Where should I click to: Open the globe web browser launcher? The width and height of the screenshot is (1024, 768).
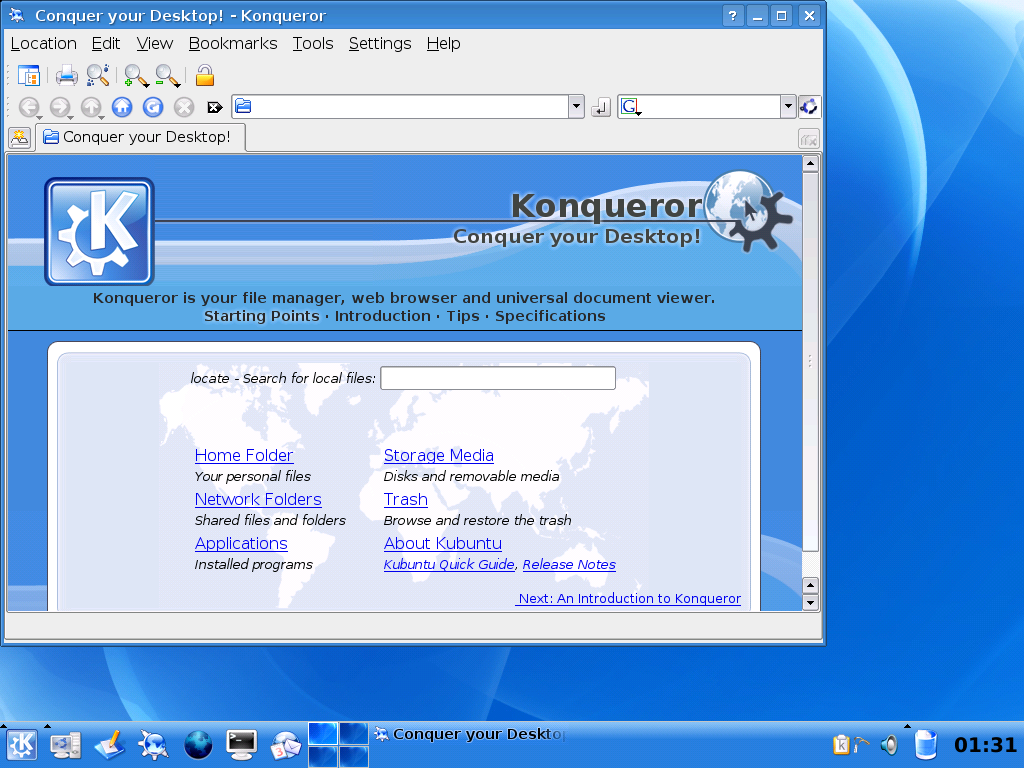[198, 744]
